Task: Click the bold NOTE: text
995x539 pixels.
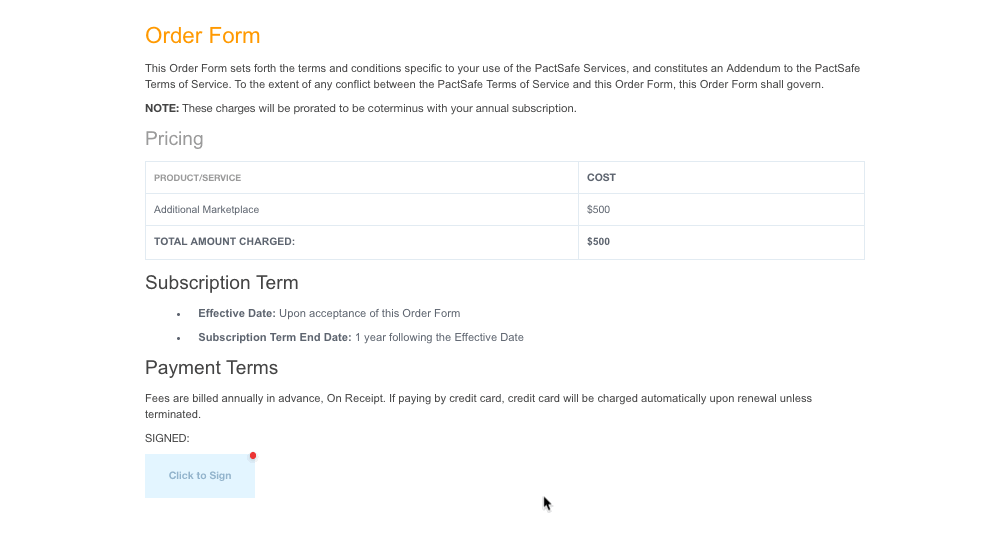Action: click(x=162, y=109)
